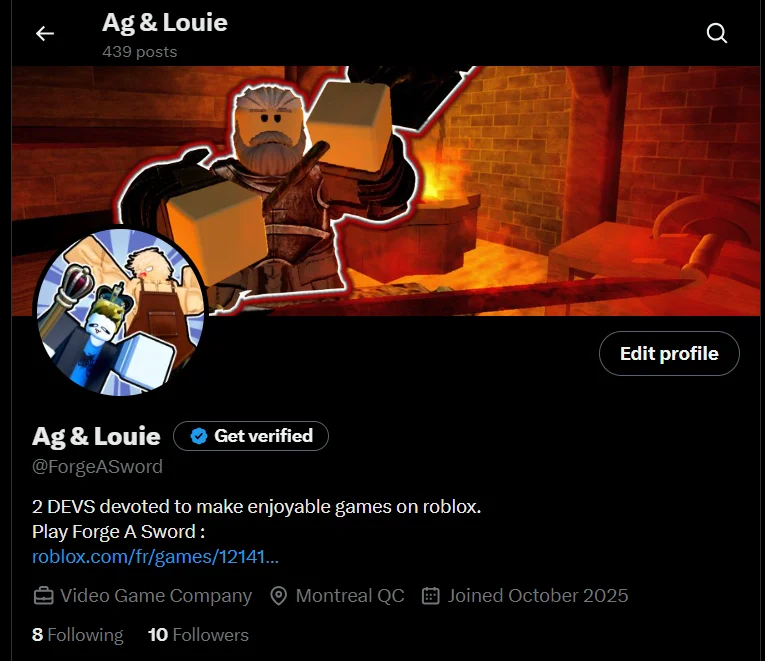Screen dimensions: 765x661
Task: Open the roblox.com games link
Action: 155,557
